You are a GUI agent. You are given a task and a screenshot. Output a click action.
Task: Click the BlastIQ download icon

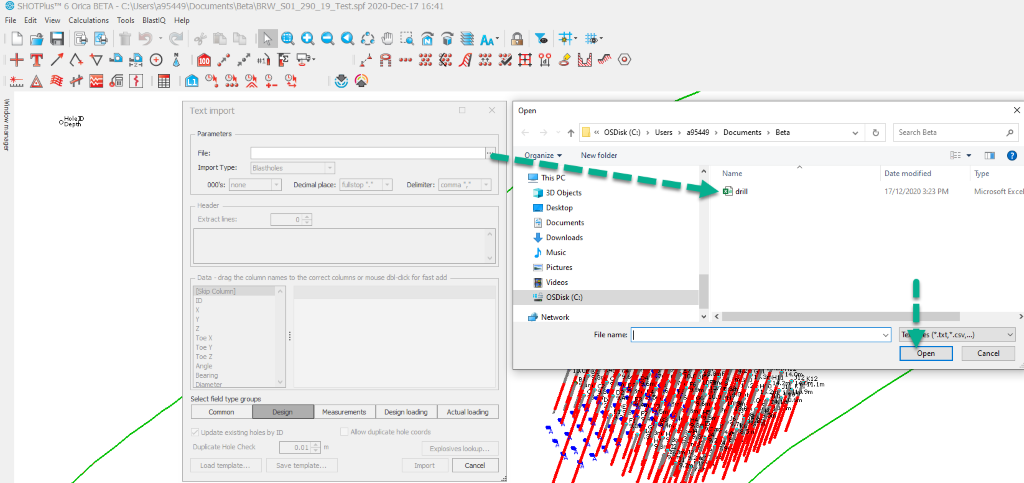(x=341, y=81)
